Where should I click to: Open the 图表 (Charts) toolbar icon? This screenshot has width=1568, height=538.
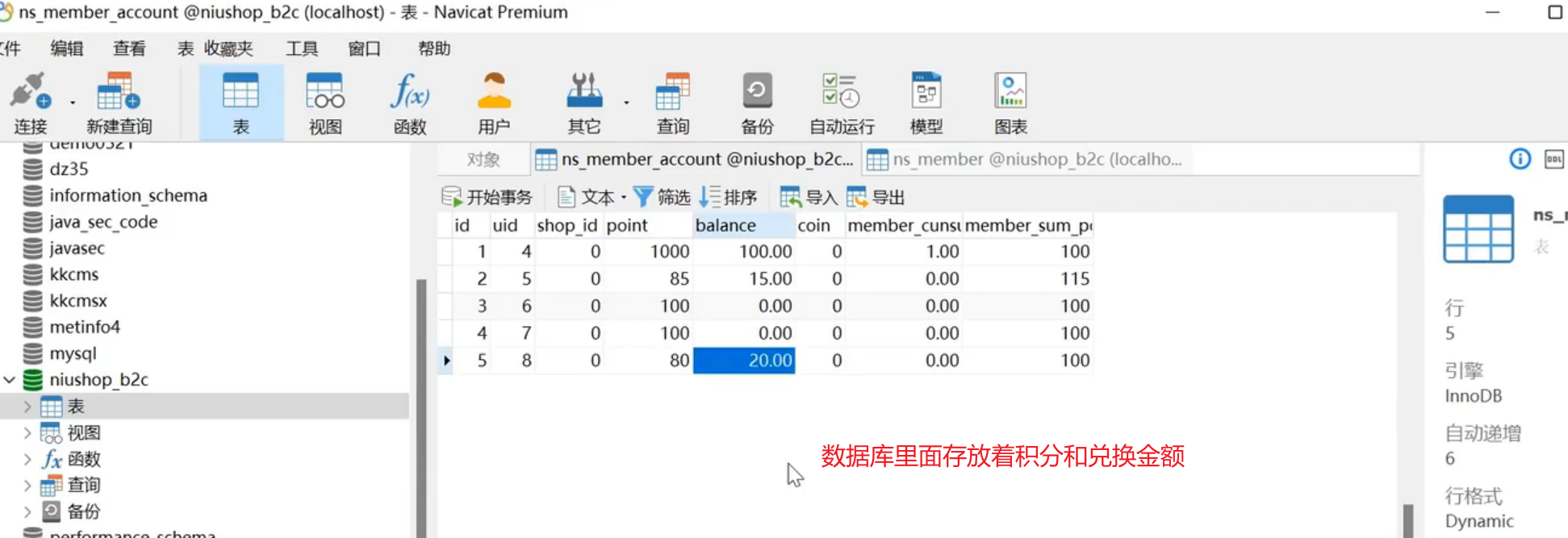pyautogui.click(x=1010, y=102)
